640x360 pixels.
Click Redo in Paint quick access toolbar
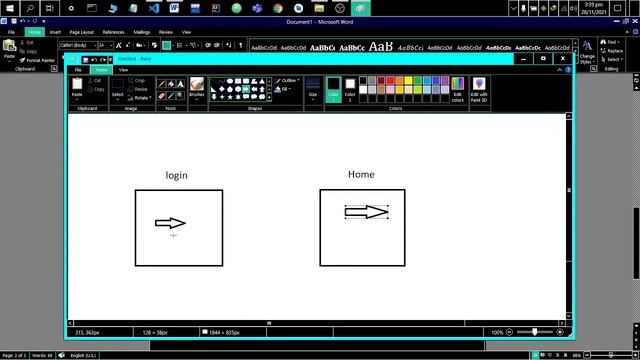click(102, 60)
